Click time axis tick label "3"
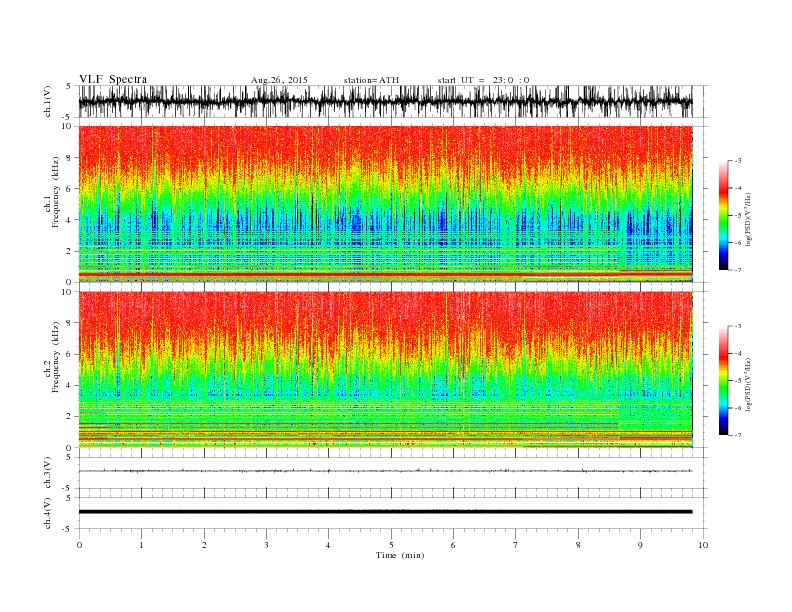Image resolution: width=792 pixels, height=612 pixels. point(266,545)
